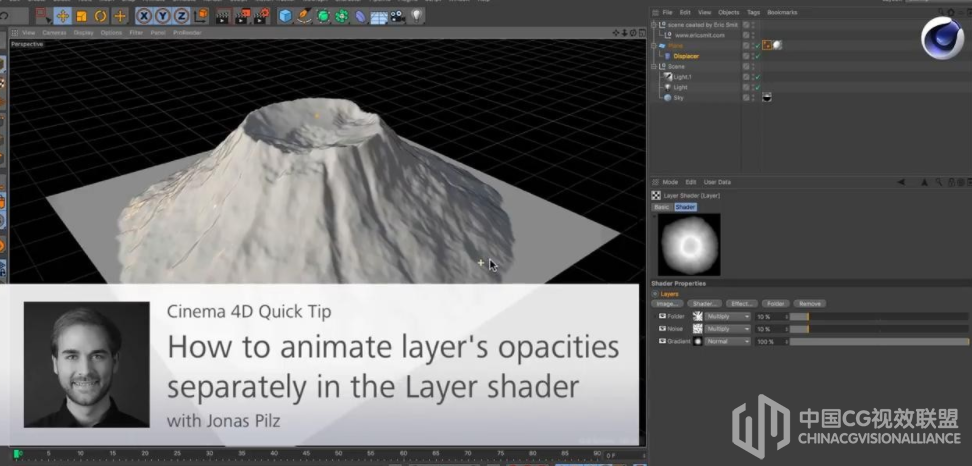This screenshot has height=466, width=972.
Task: Open the deformer bend icon
Action: pos(360,16)
